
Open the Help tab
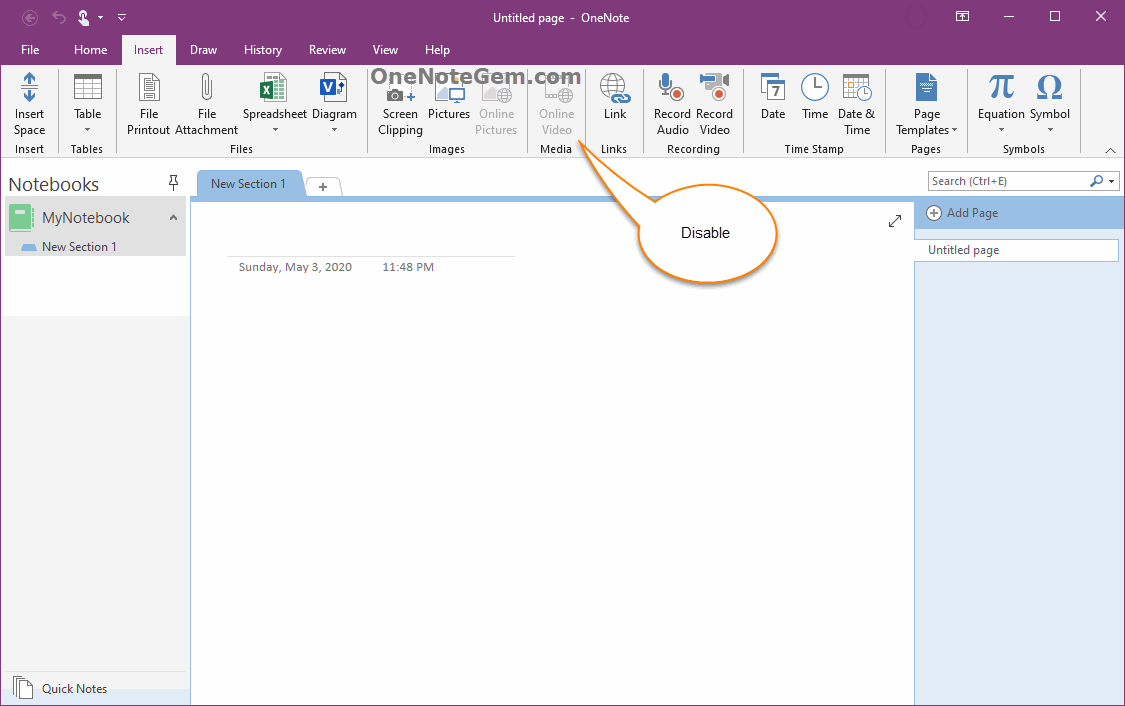point(437,50)
